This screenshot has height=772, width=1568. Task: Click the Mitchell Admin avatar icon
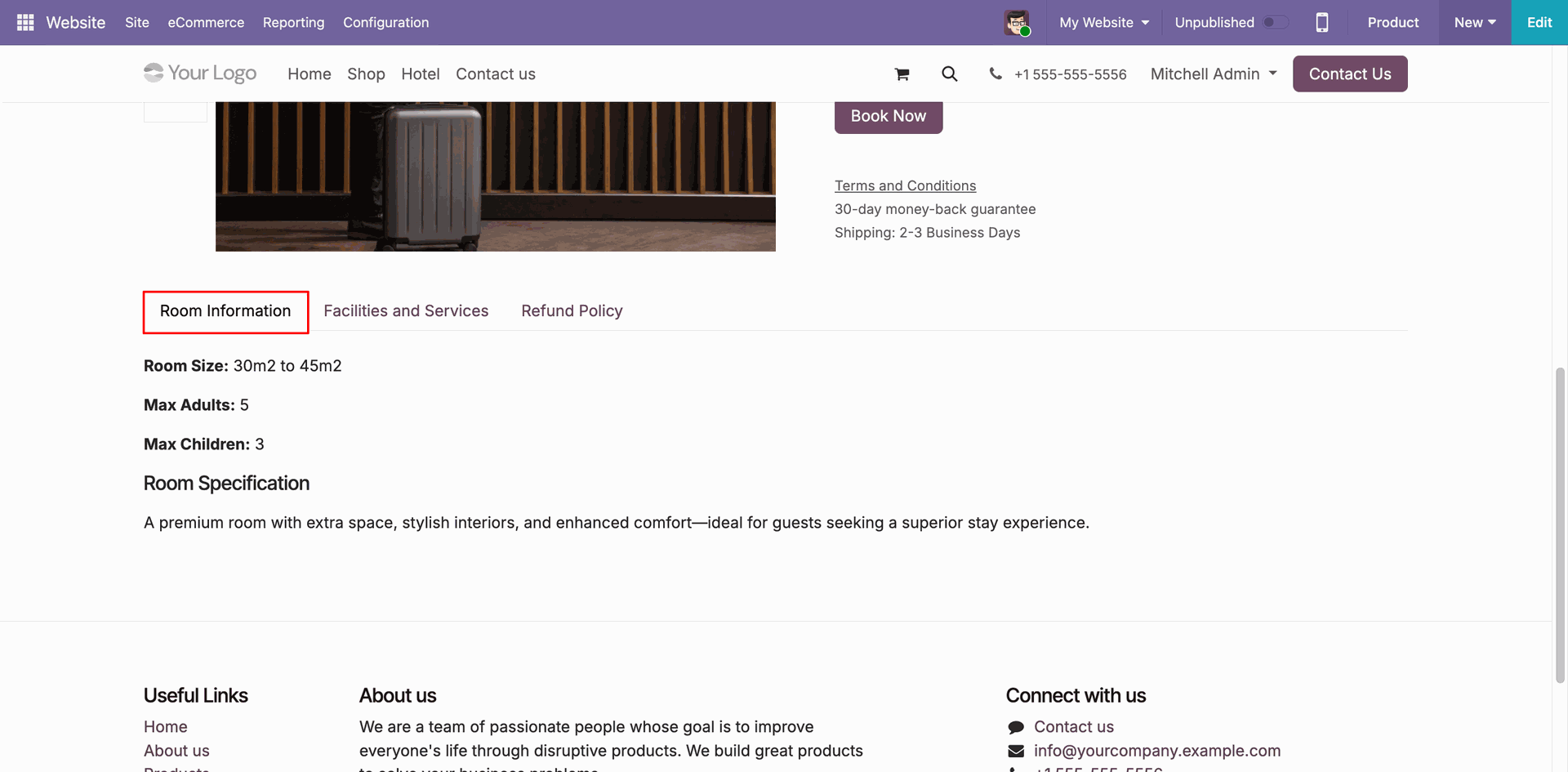click(1018, 22)
